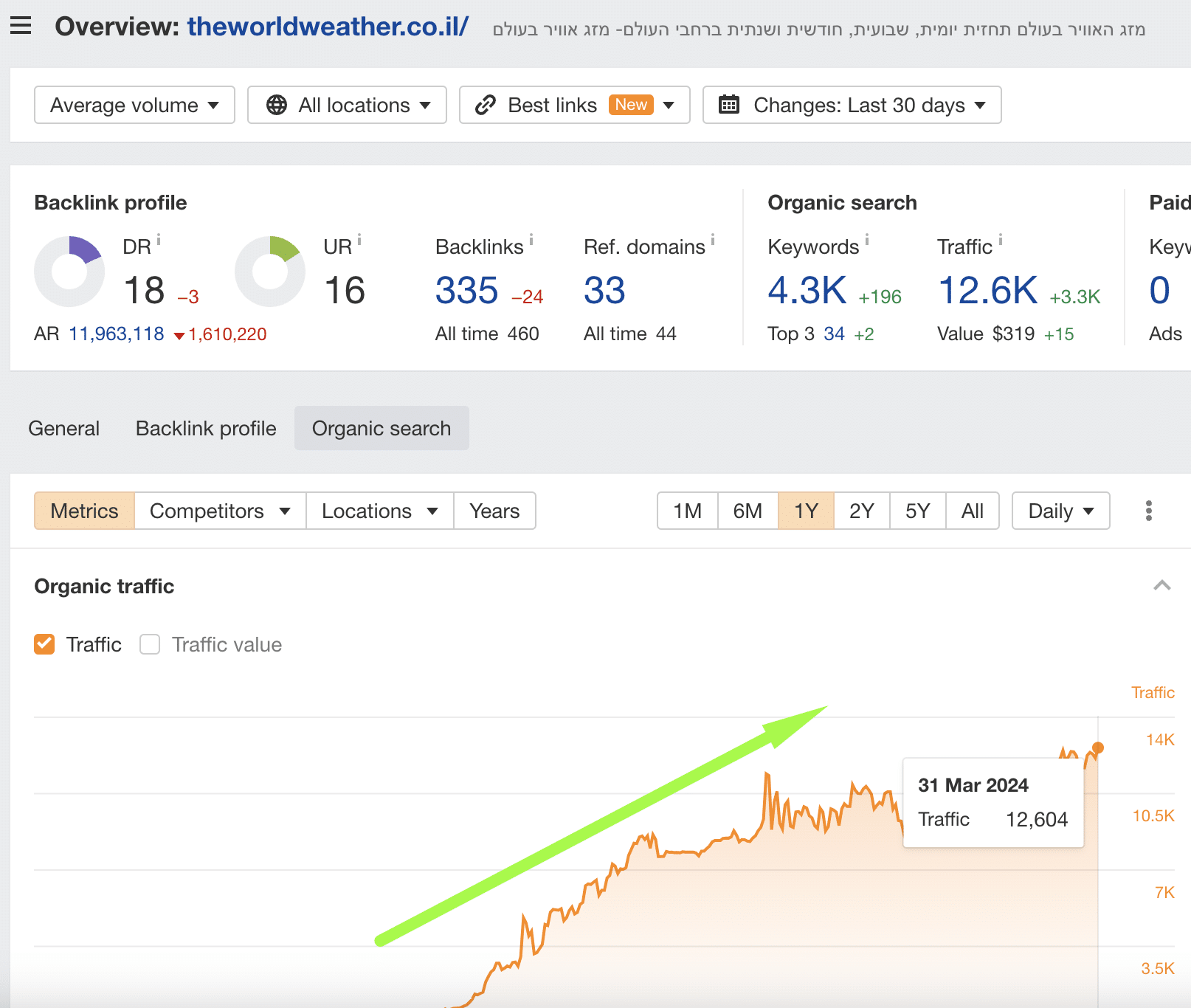Click the orange data point on chart
Screen dimensions: 1191x1008
[1098, 748]
